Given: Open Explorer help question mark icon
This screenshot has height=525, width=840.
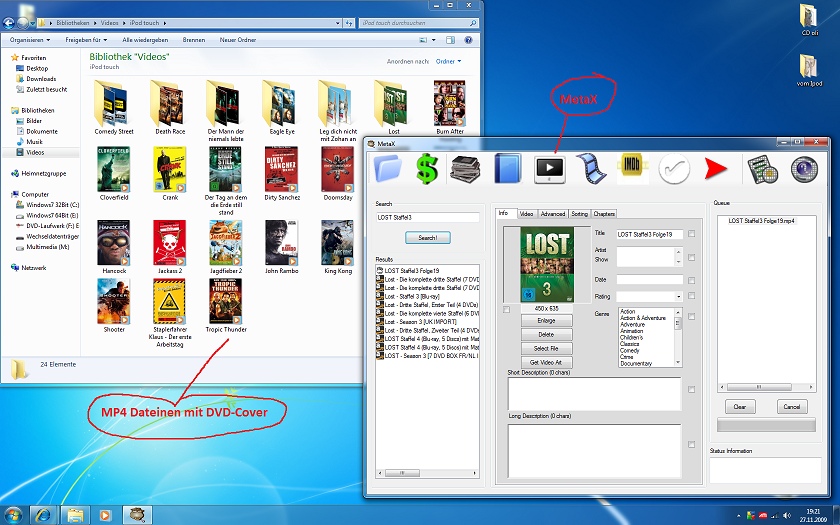Looking at the screenshot, I should (x=468, y=40).
